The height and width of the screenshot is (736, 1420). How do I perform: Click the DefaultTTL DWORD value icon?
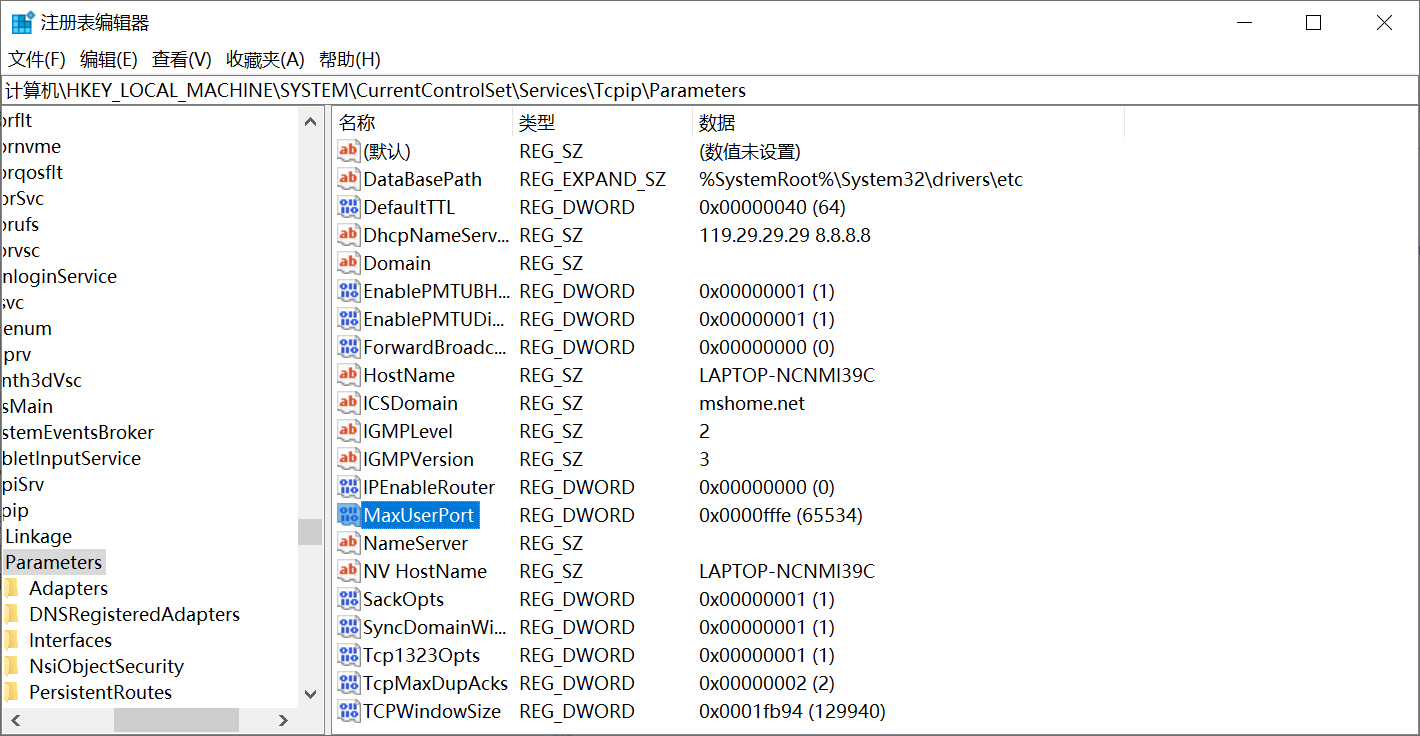[348, 207]
